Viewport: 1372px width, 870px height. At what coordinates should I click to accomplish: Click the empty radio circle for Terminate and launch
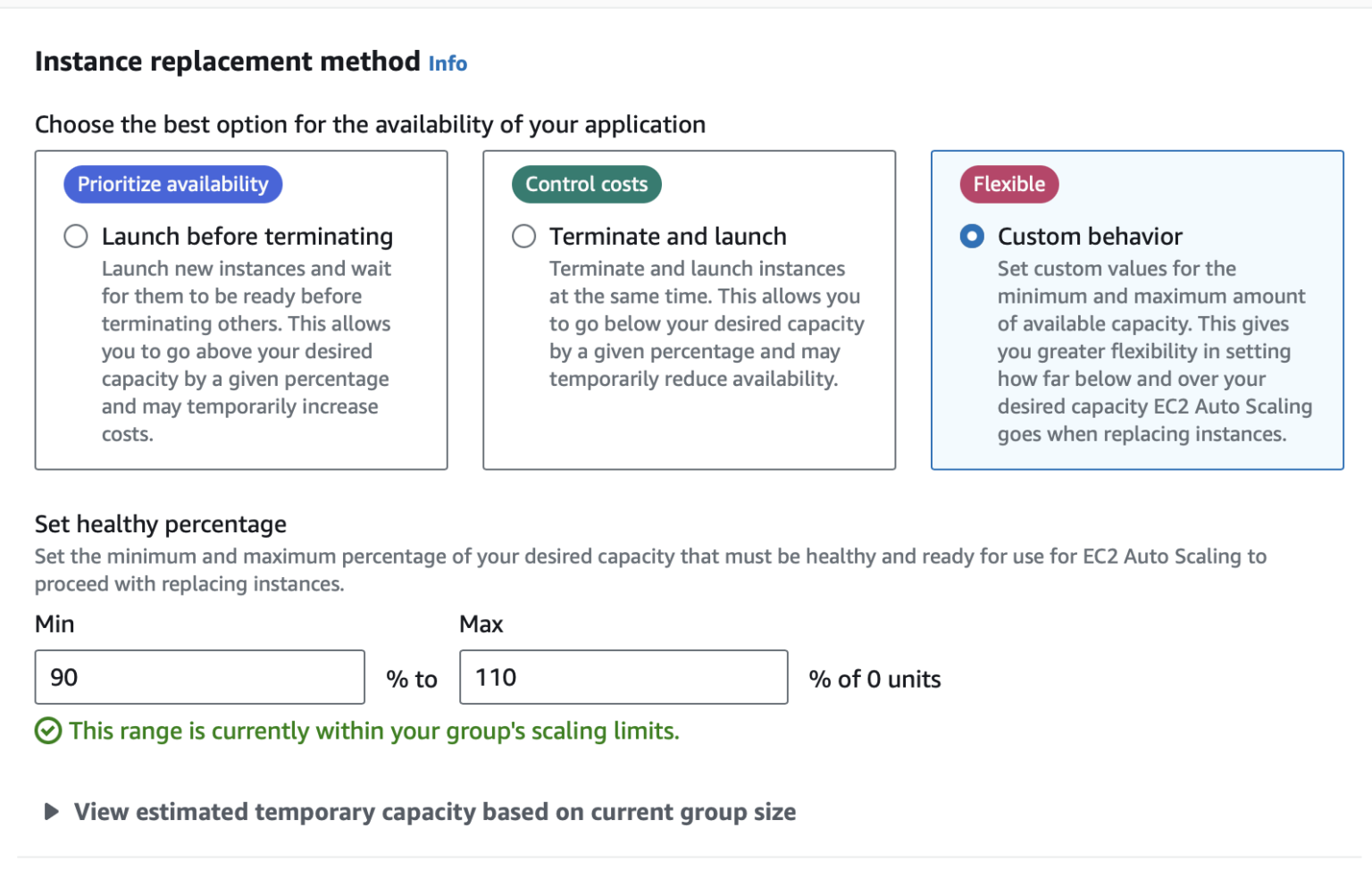point(524,236)
